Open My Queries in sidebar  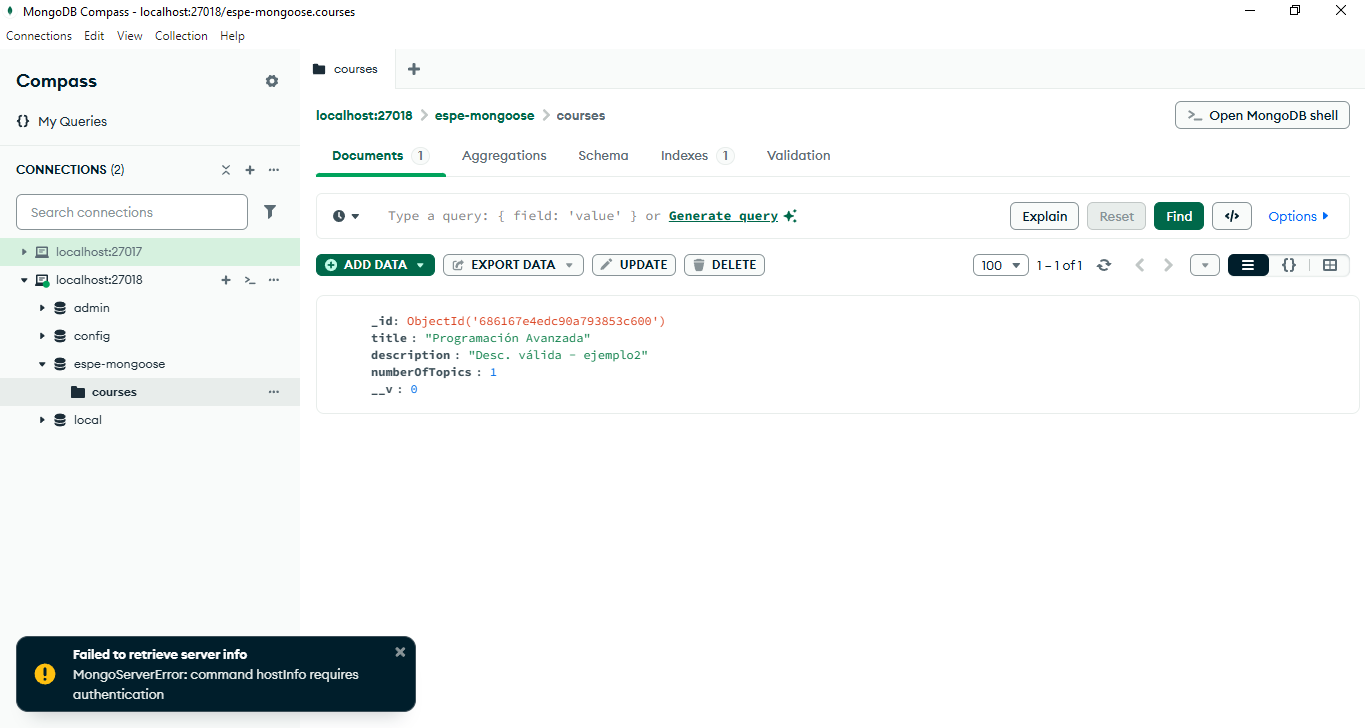click(61, 121)
